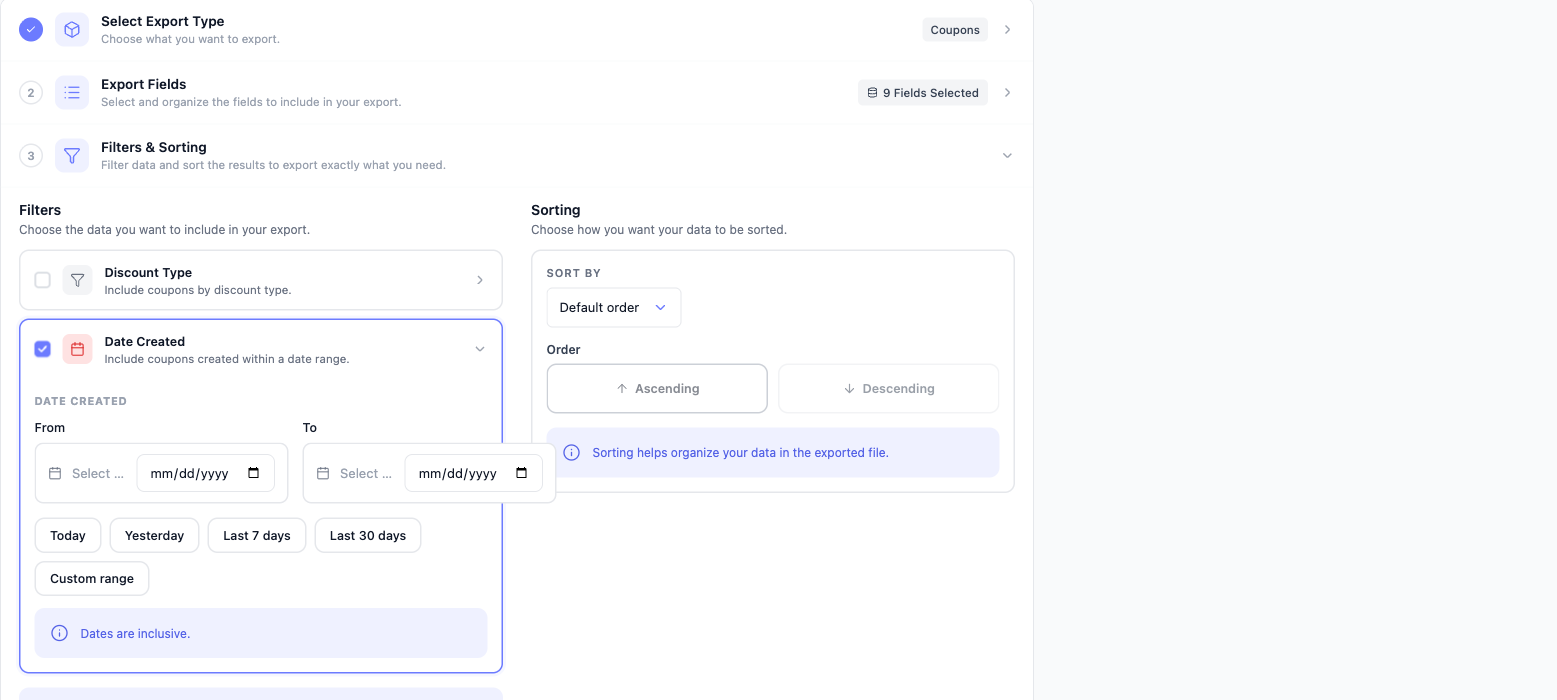The image size is (1557, 700).
Task: Check the Discount Type filter checkbox
Action: [x=43, y=280]
